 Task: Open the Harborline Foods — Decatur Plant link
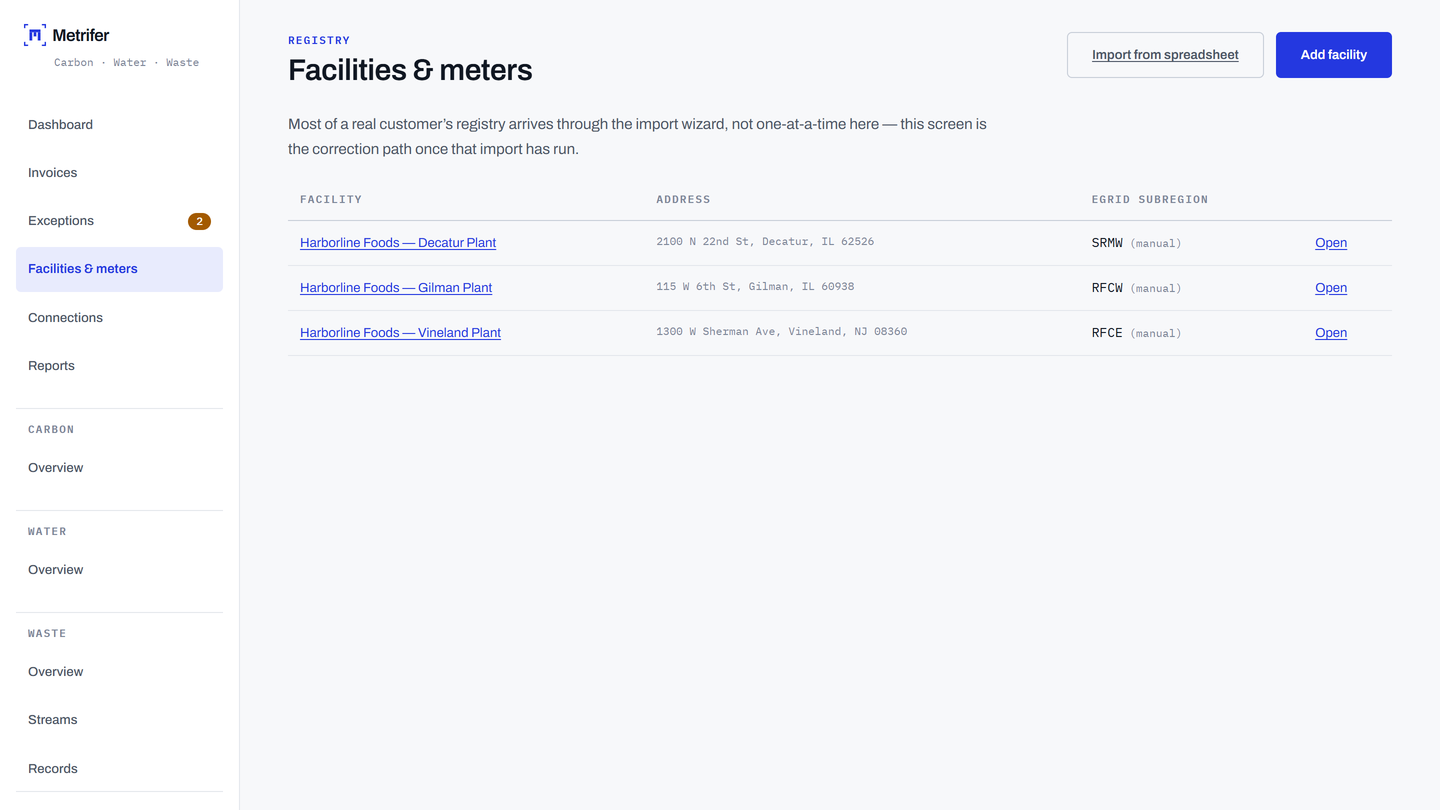(x=398, y=243)
